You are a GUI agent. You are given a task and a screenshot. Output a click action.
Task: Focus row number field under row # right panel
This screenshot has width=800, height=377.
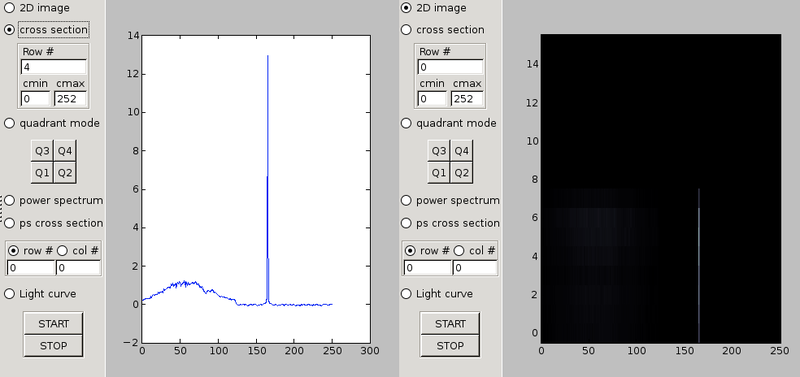pyautogui.click(x=427, y=267)
